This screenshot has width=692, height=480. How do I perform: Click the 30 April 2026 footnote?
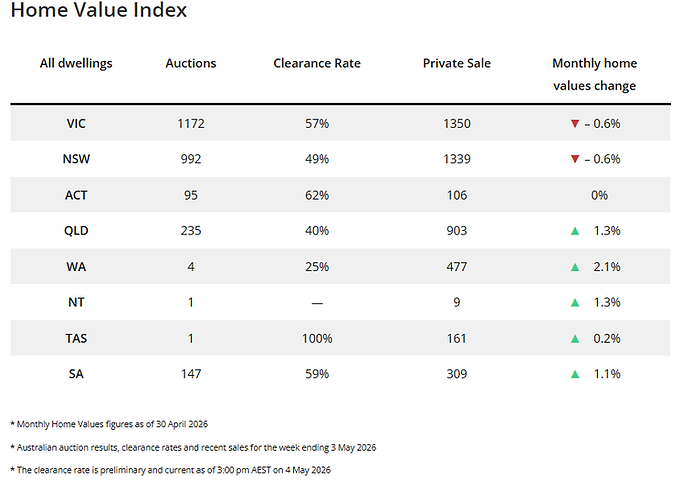(109, 424)
